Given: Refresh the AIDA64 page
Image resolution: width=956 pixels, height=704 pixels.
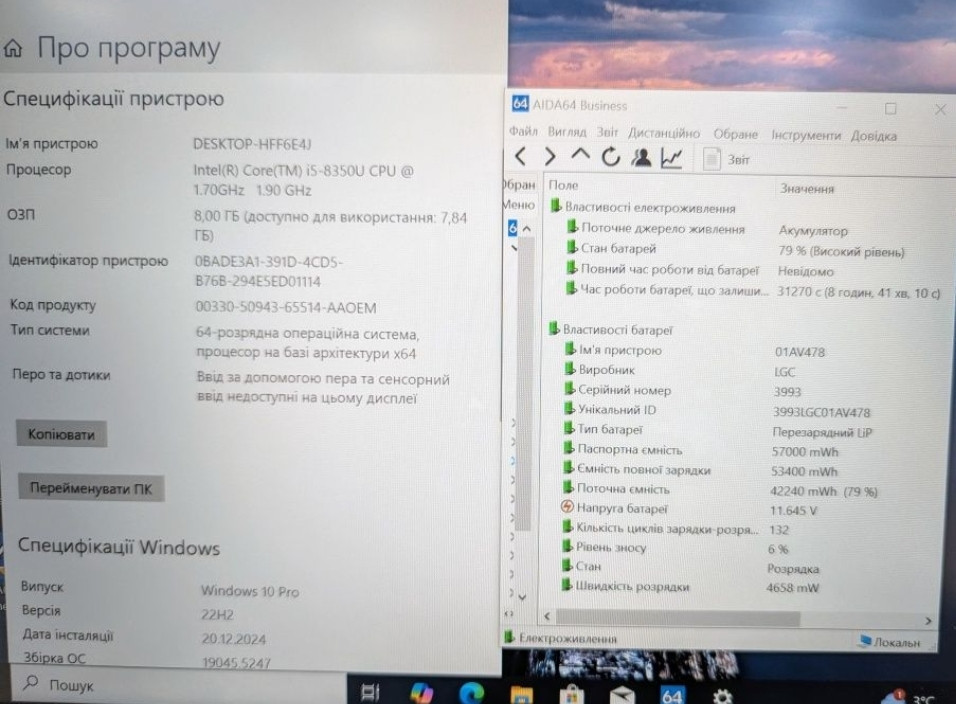Looking at the screenshot, I should pos(609,157).
